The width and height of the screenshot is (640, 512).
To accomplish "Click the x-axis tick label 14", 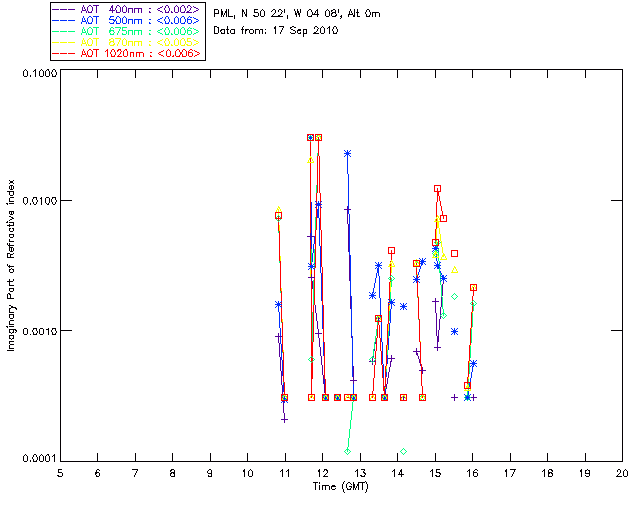I will (x=398, y=473).
